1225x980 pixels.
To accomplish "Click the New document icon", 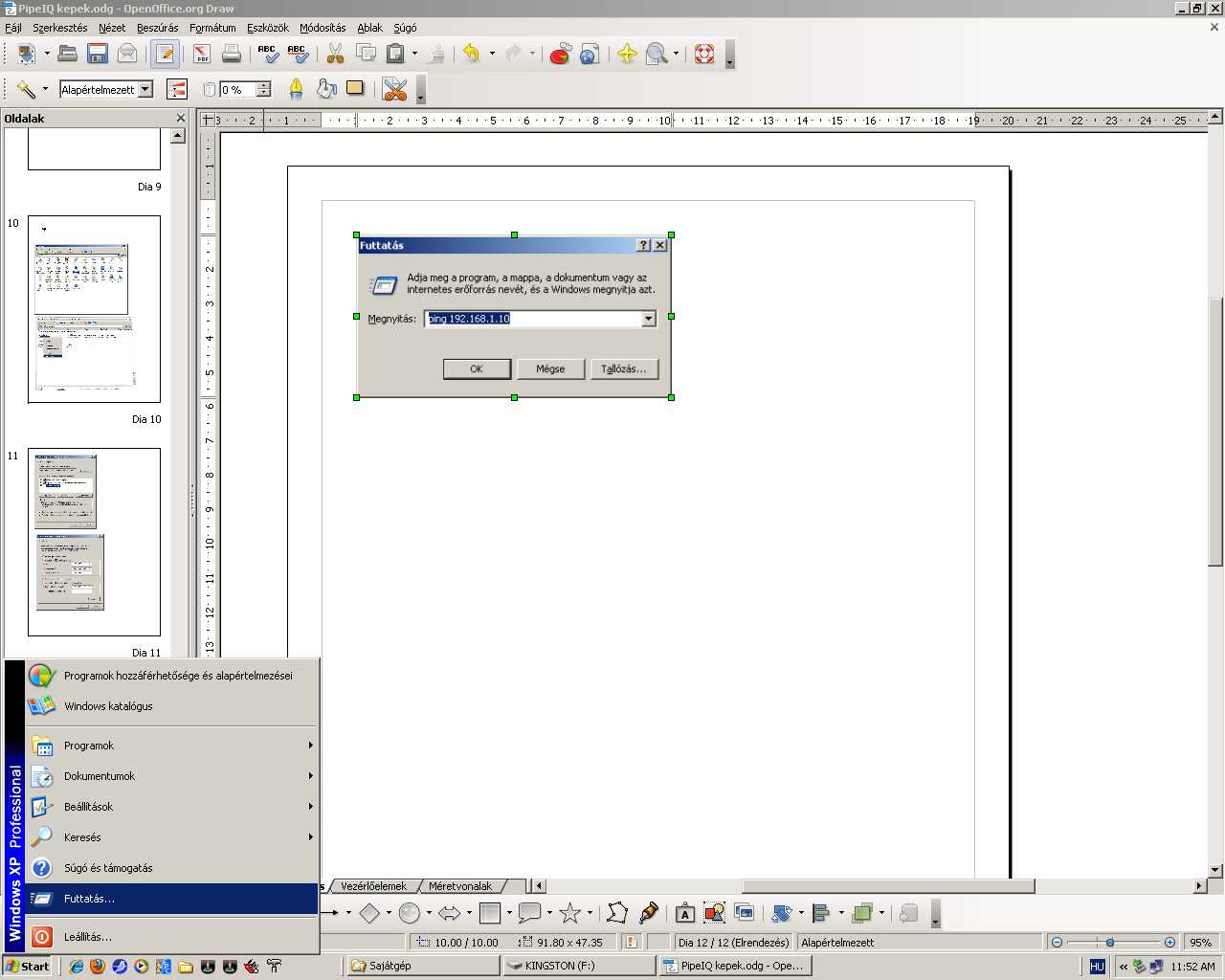I will pos(26,54).
